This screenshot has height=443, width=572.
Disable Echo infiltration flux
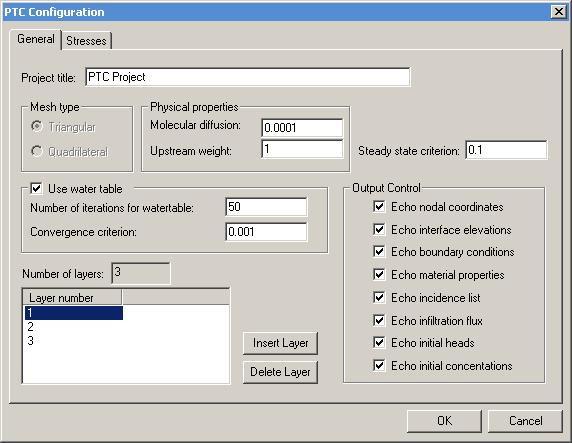click(379, 320)
